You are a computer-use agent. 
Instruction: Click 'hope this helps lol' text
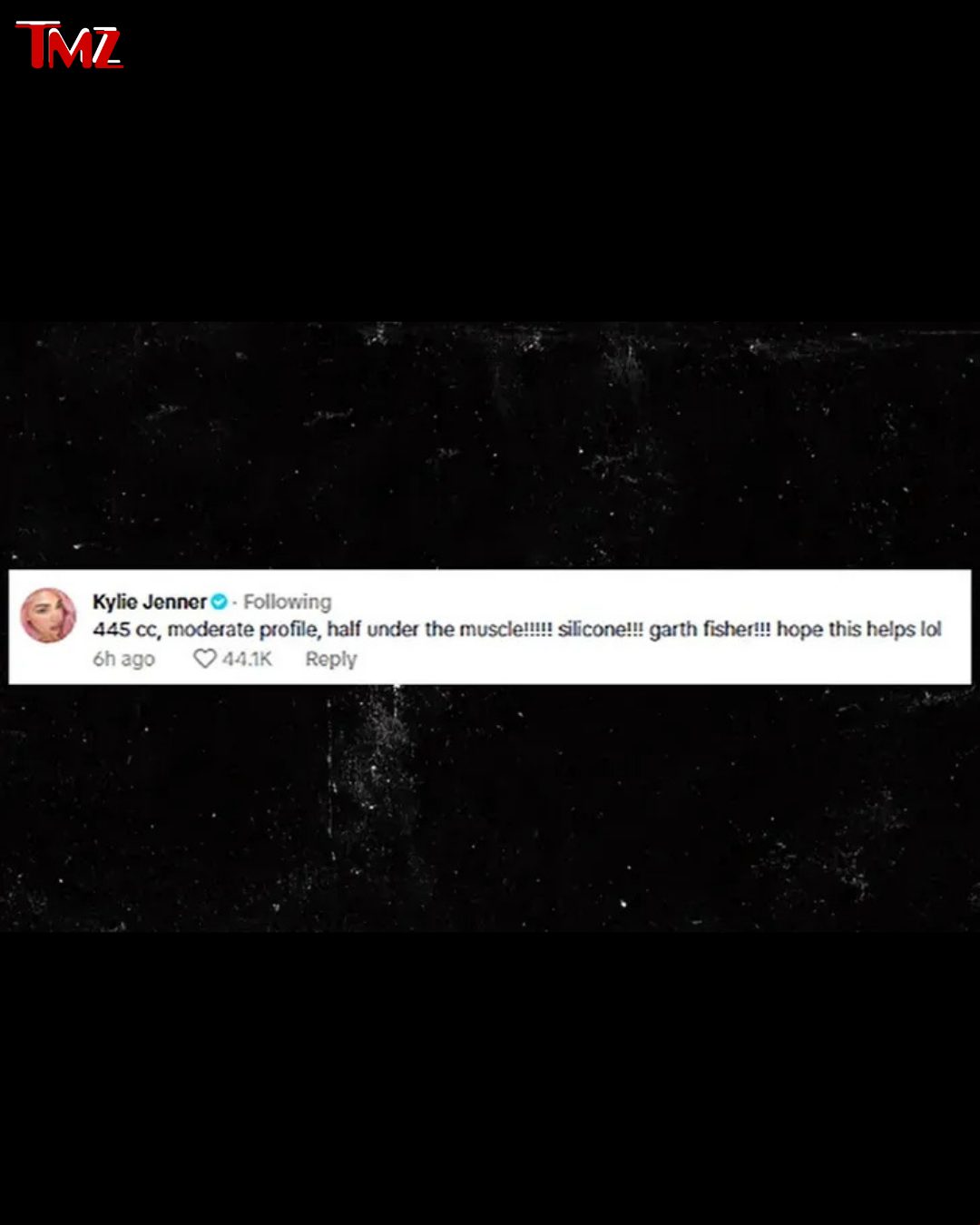tap(858, 630)
